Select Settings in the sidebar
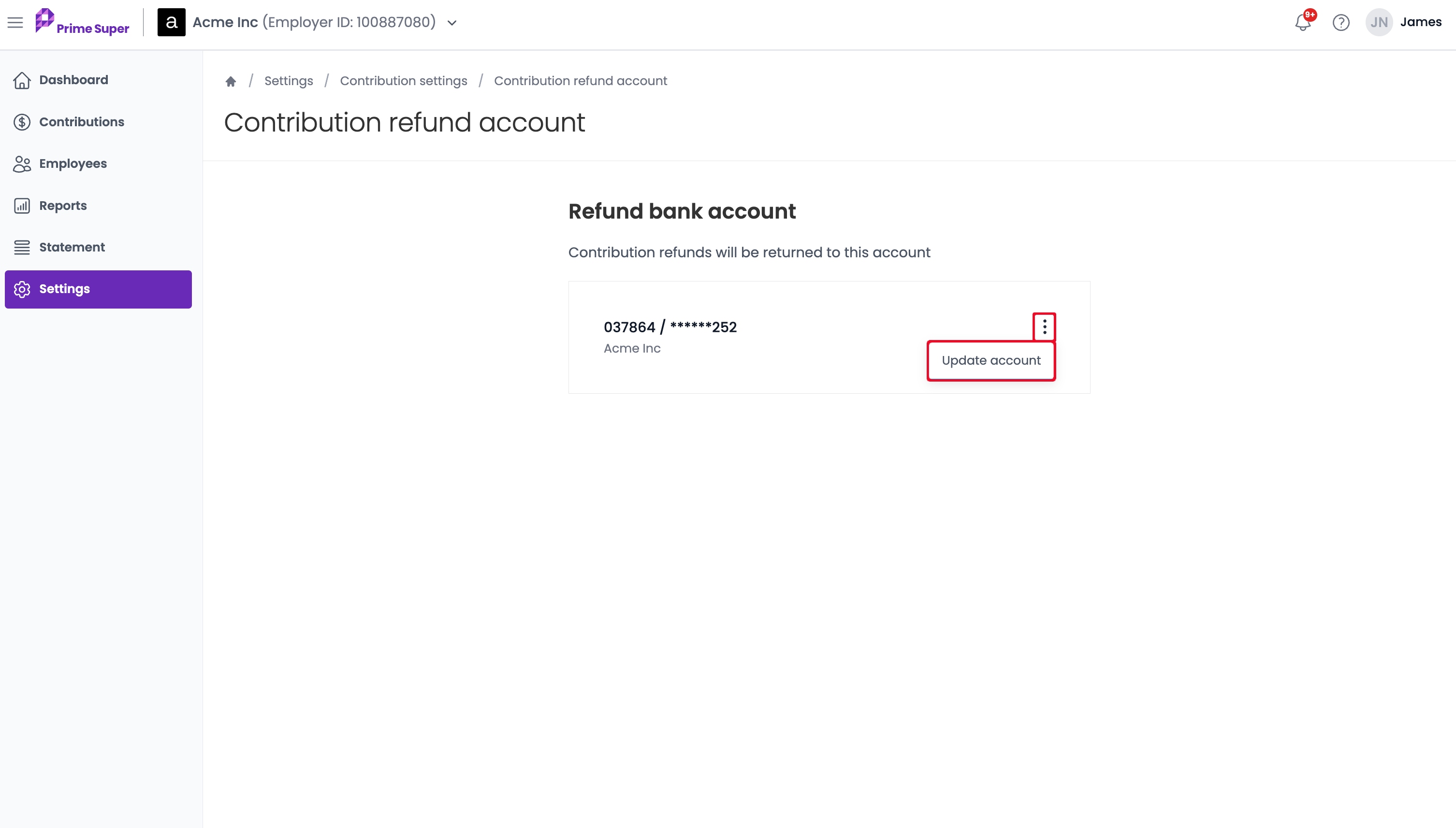This screenshot has height=828, width=1456. (x=98, y=289)
